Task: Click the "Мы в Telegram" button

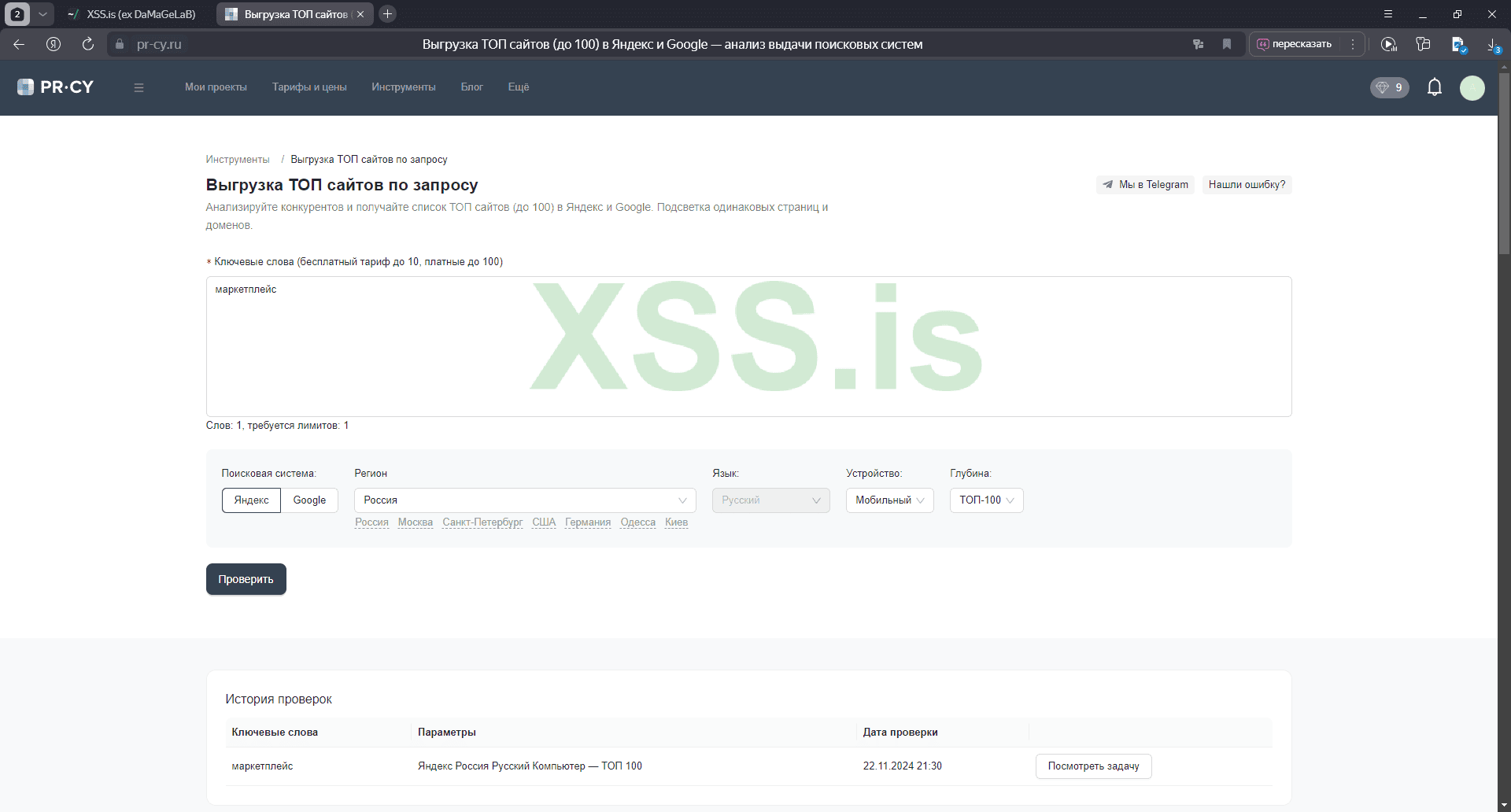Action: pyautogui.click(x=1145, y=185)
